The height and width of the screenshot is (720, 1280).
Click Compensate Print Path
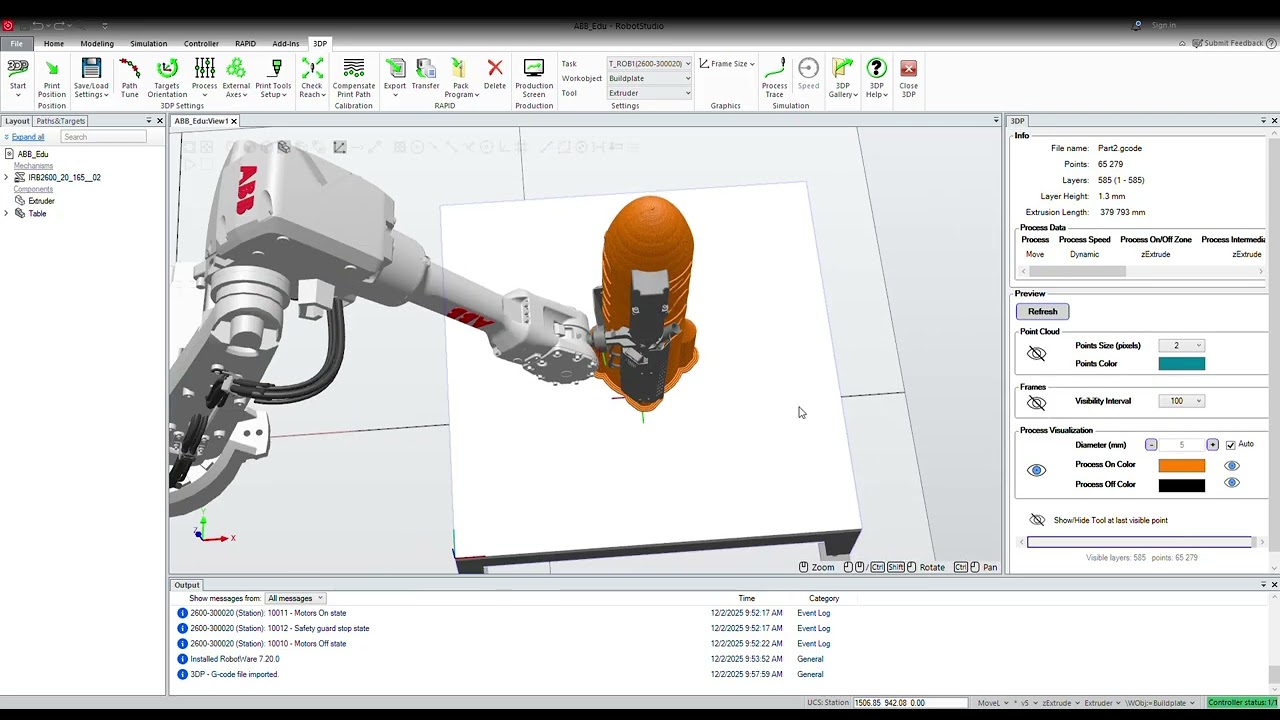click(354, 78)
